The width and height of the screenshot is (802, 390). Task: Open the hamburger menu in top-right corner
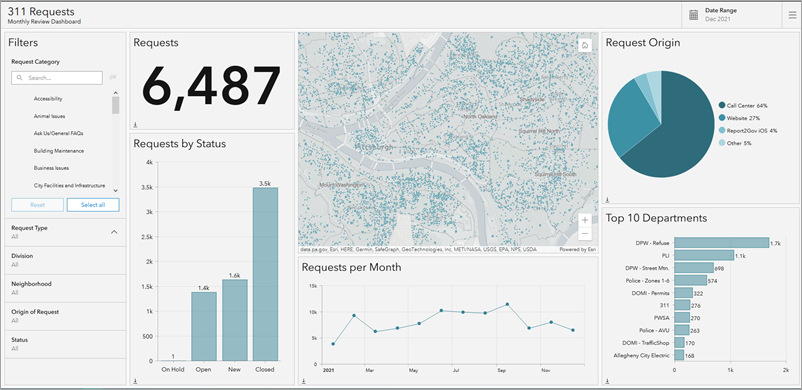coord(792,15)
